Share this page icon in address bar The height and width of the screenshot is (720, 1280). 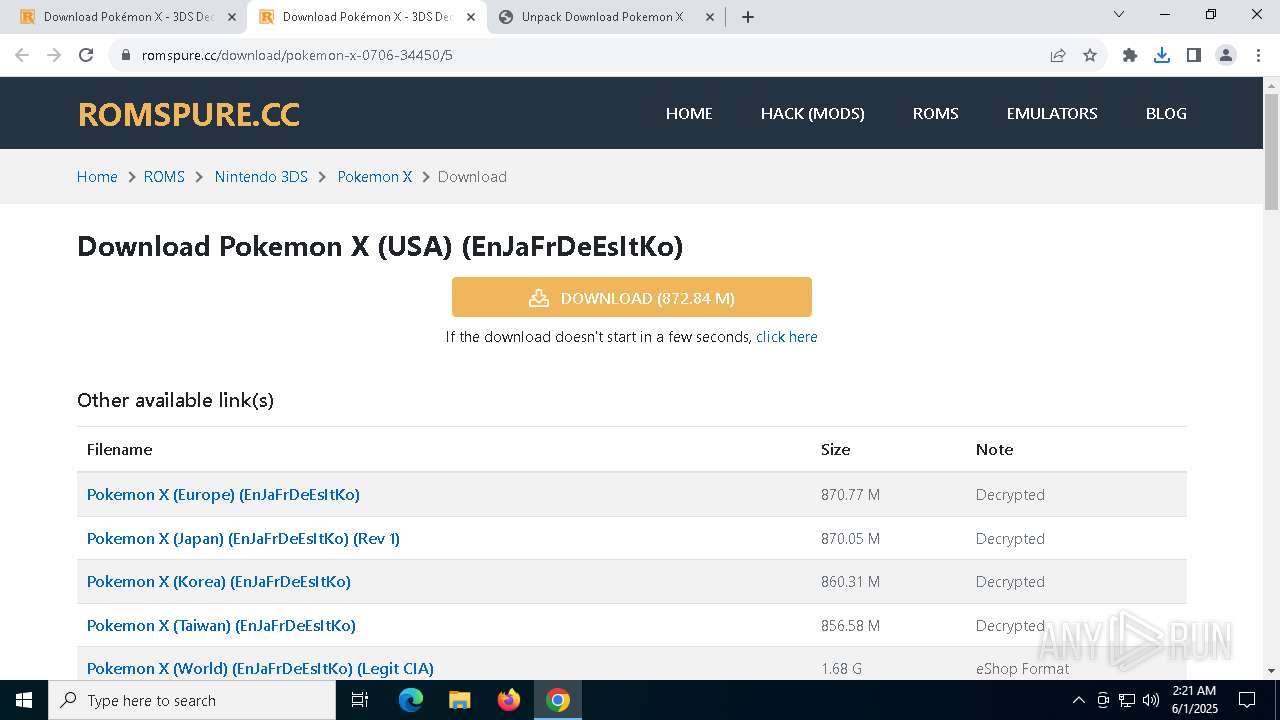[x=1058, y=55]
